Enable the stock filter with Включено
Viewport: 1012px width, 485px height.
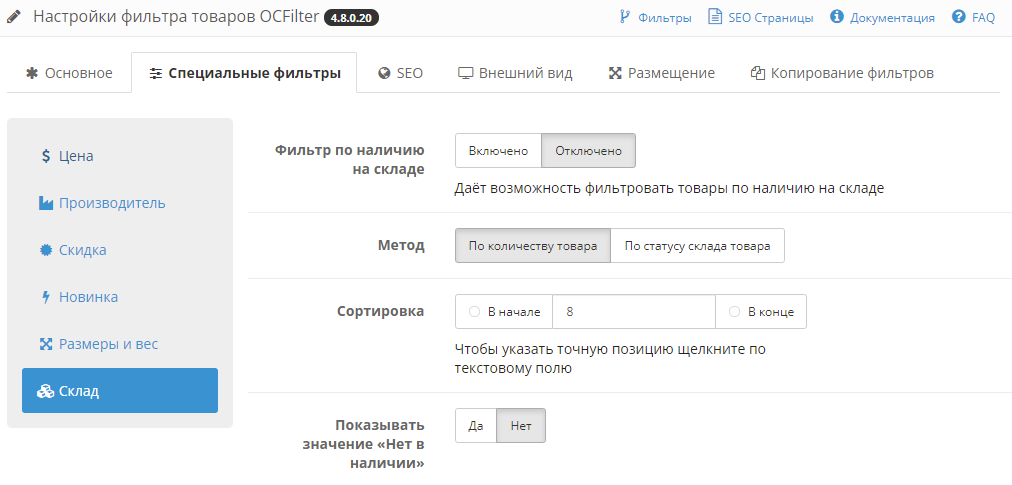(x=498, y=151)
